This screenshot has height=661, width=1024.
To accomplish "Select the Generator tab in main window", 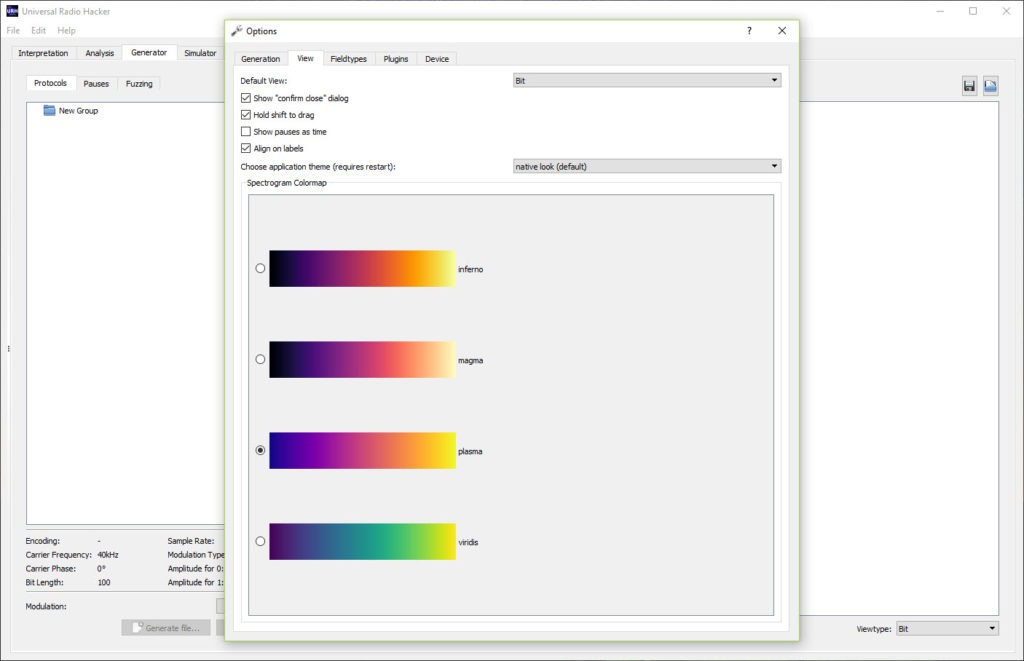I will click(149, 52).
